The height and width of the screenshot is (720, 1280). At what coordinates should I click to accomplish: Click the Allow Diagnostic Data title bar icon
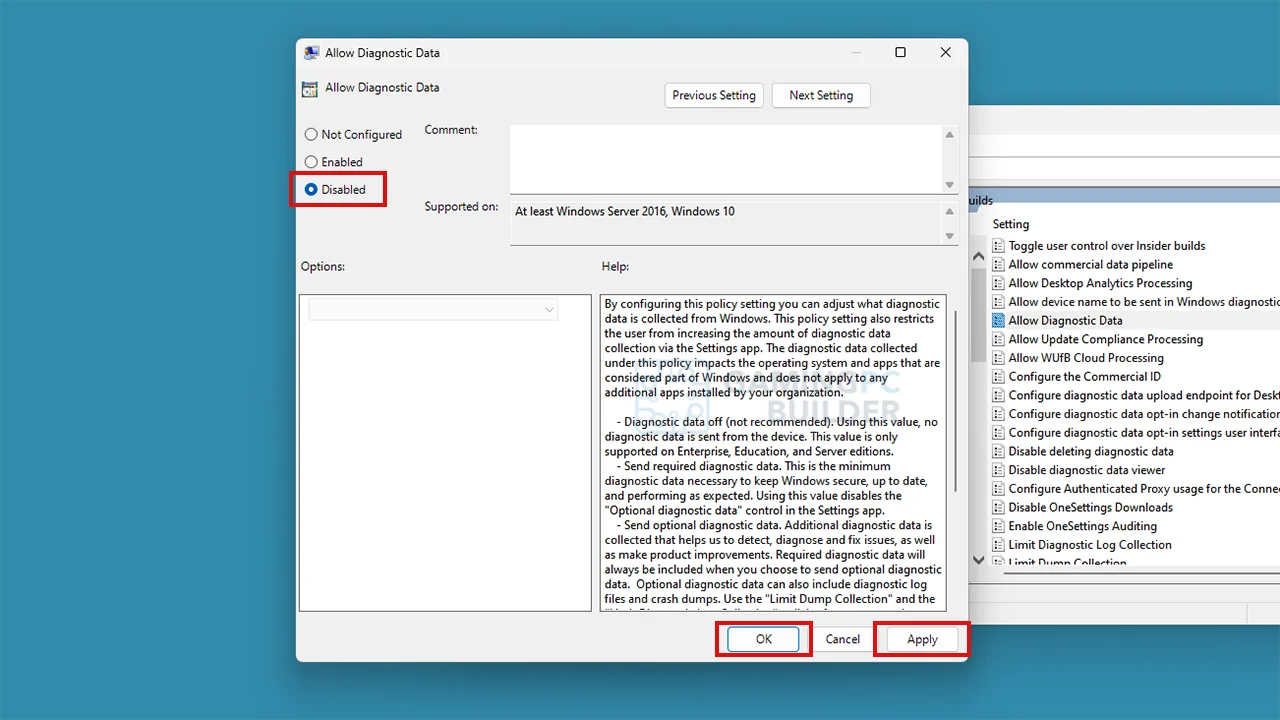click(311, 52)
